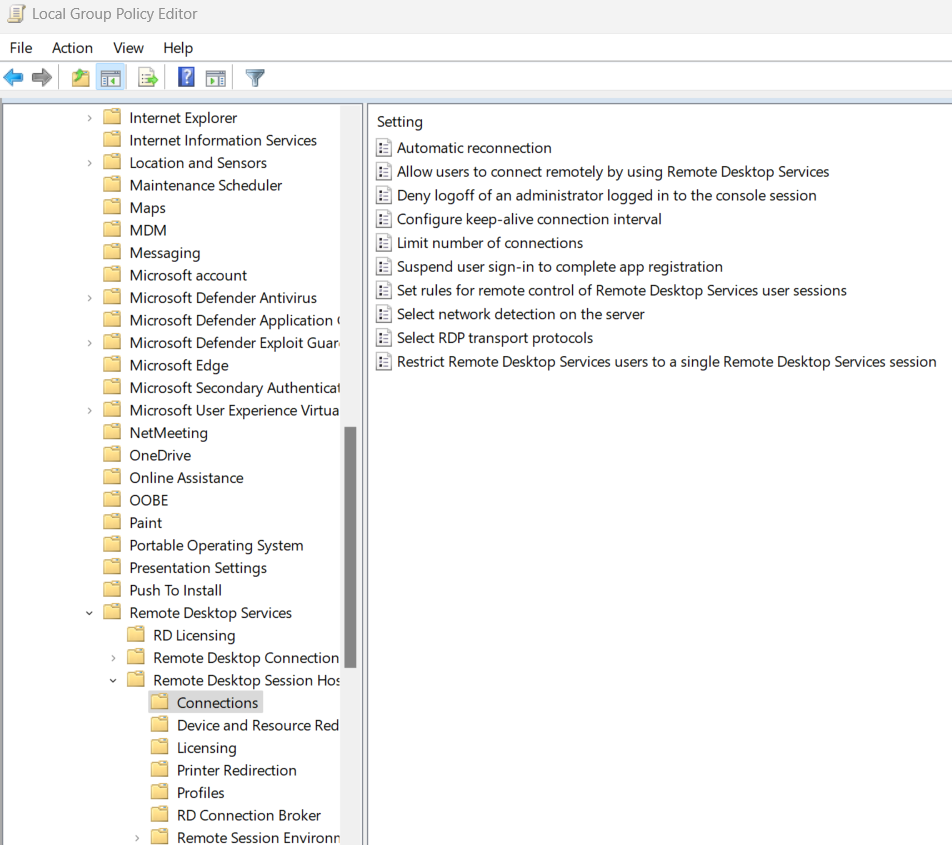Expand the Internet Explorer tree node

[89, 118]
